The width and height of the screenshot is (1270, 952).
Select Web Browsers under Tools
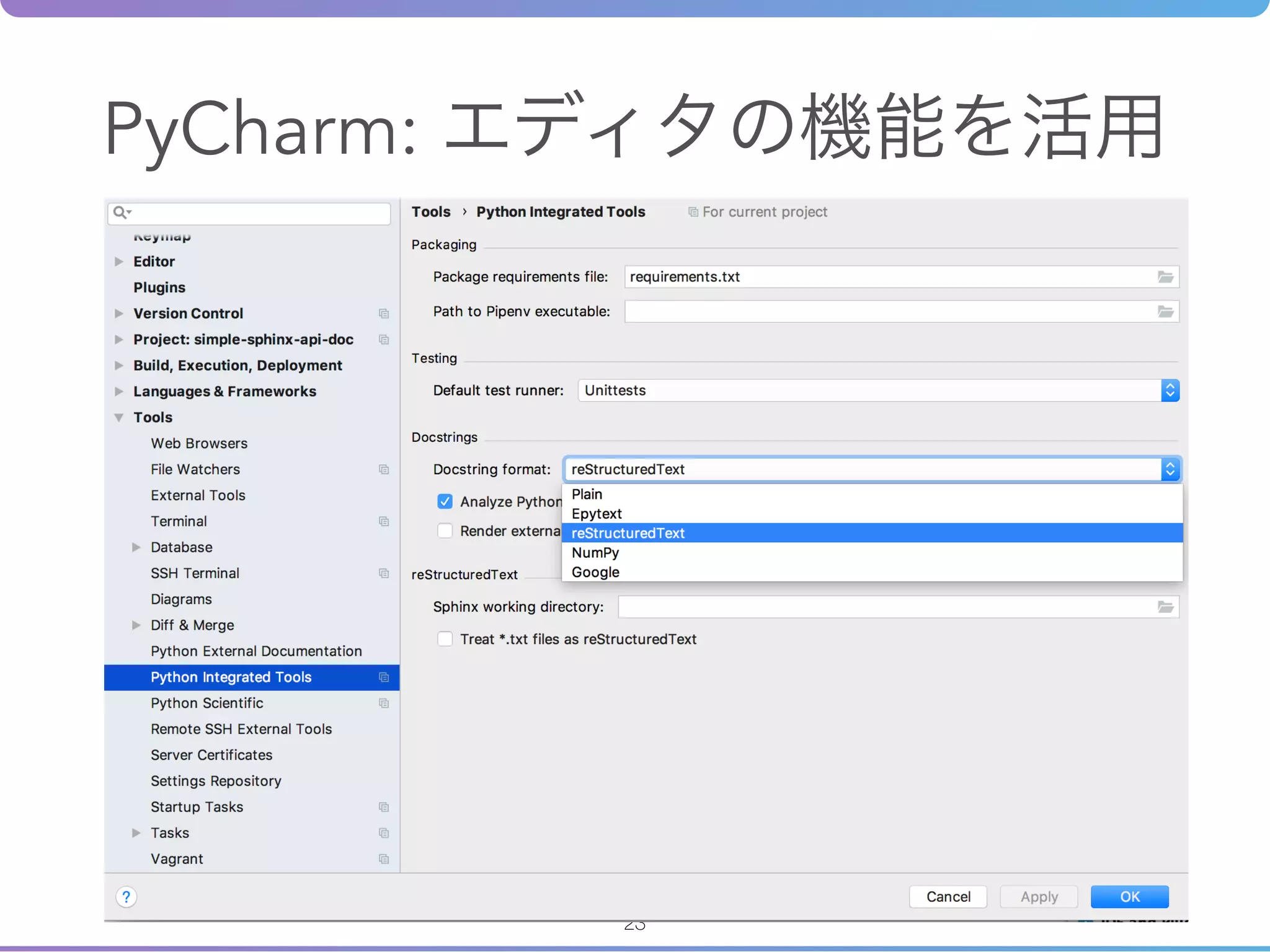point(199,444)
